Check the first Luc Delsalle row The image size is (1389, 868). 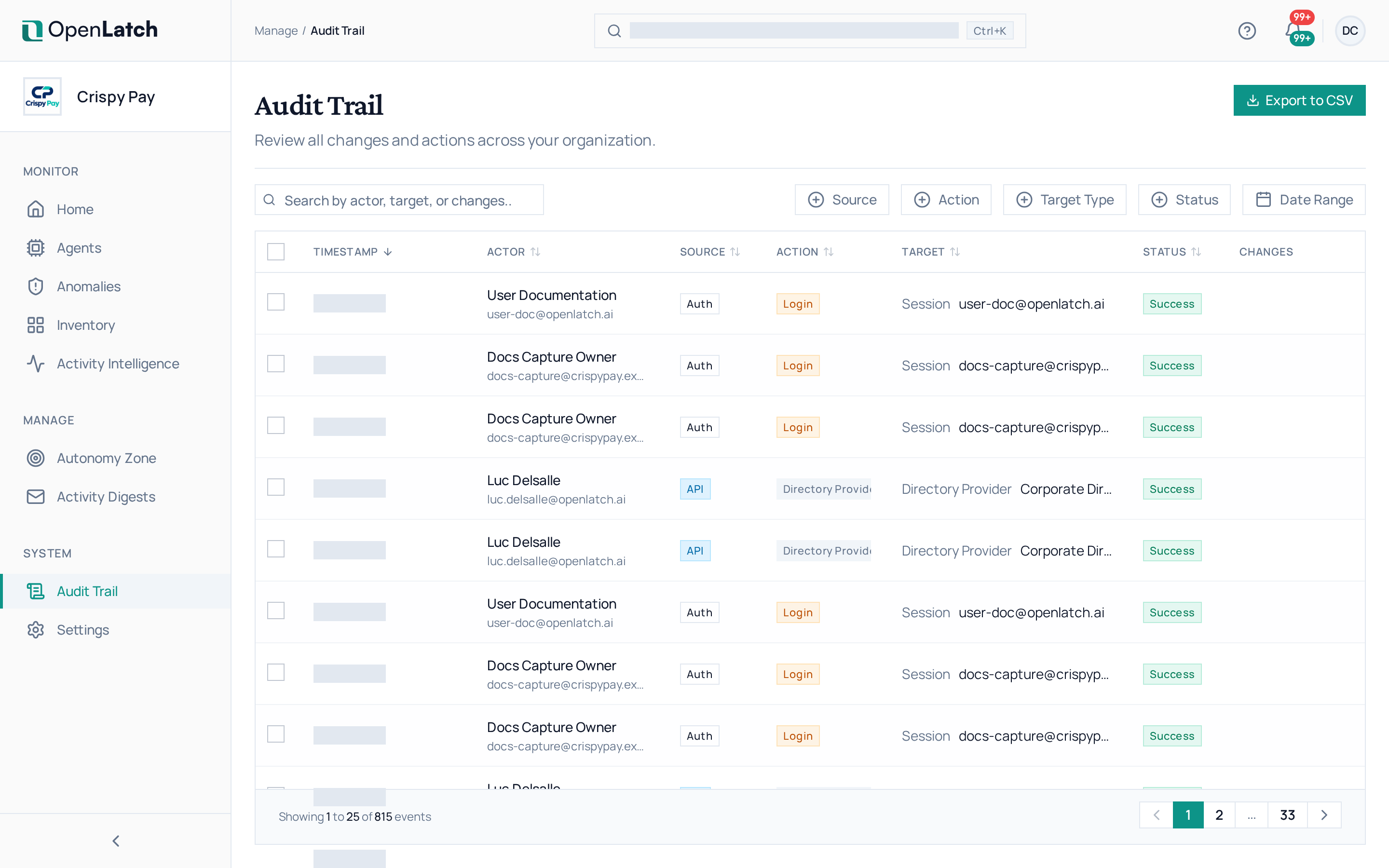tap(275, 487)
